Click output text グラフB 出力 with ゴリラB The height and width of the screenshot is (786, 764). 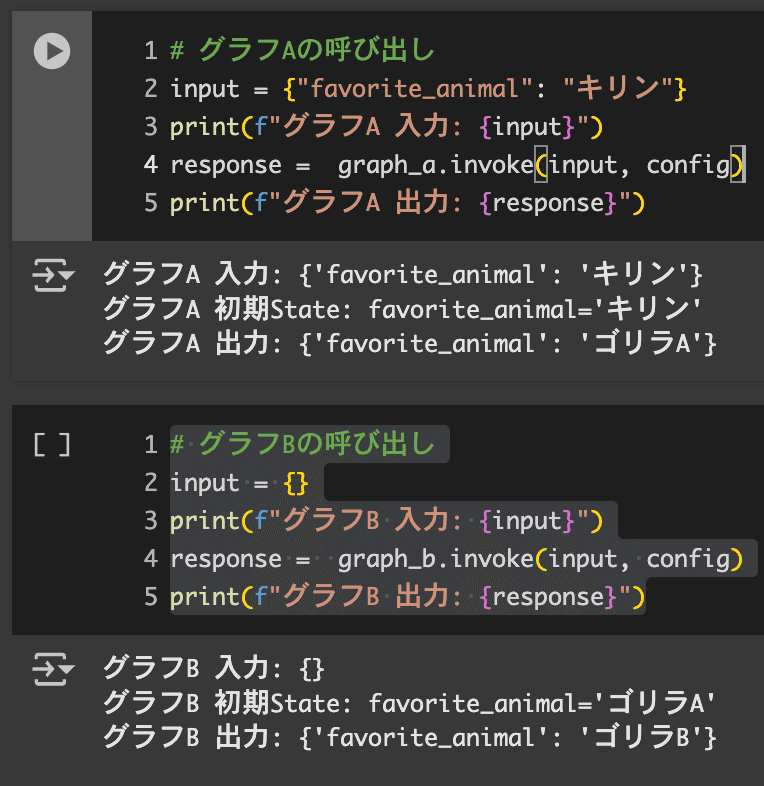[410, 737]
